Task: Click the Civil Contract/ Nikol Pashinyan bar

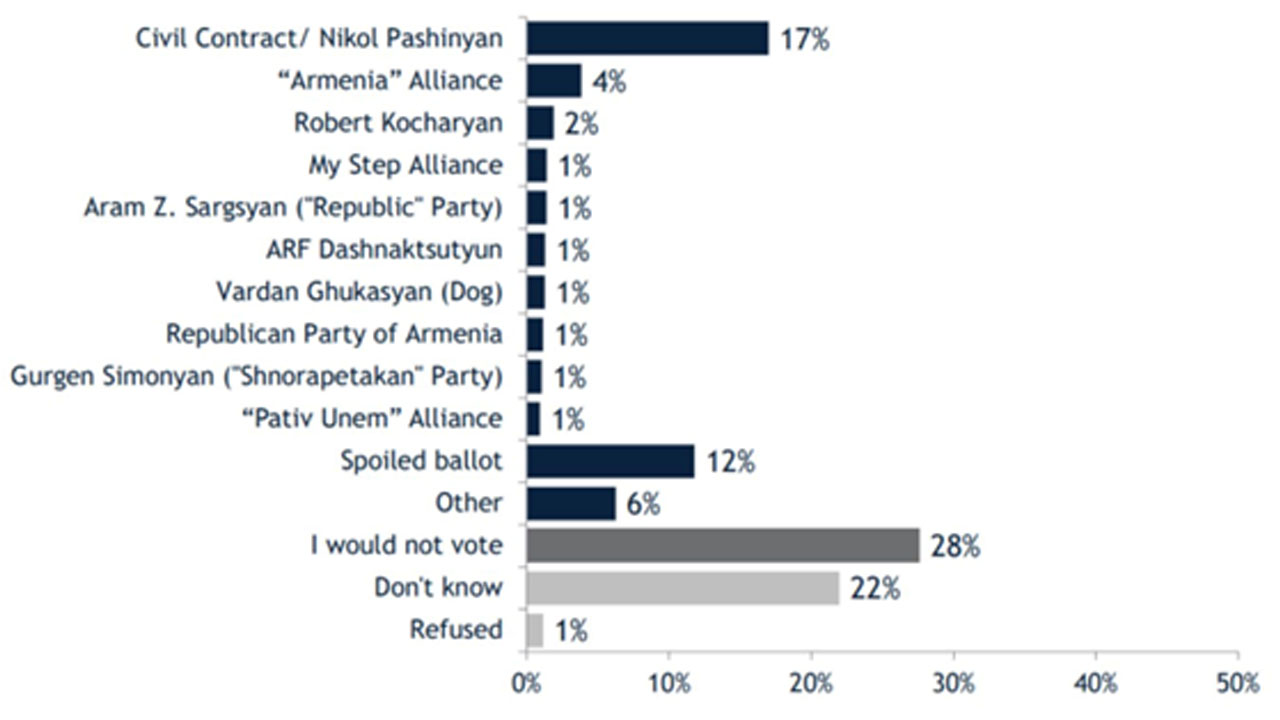Action: pyautogui.click(x=647, y=38)
